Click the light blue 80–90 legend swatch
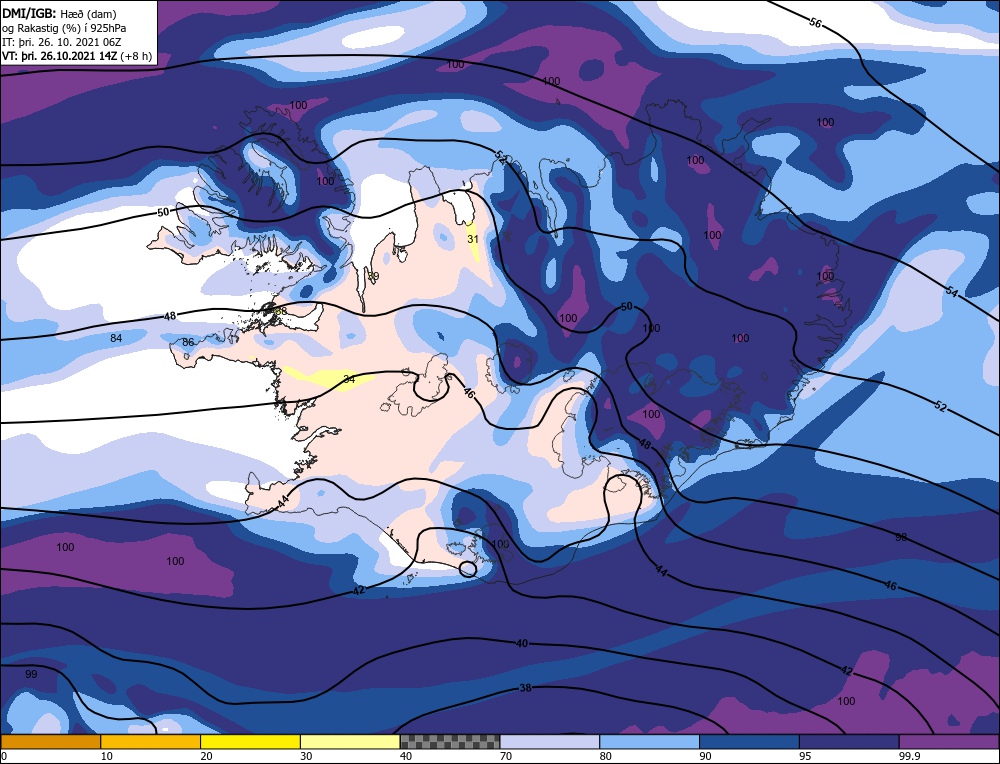Image resolution: width=1000 pixels, height=764 pixels. coord(649,741)
